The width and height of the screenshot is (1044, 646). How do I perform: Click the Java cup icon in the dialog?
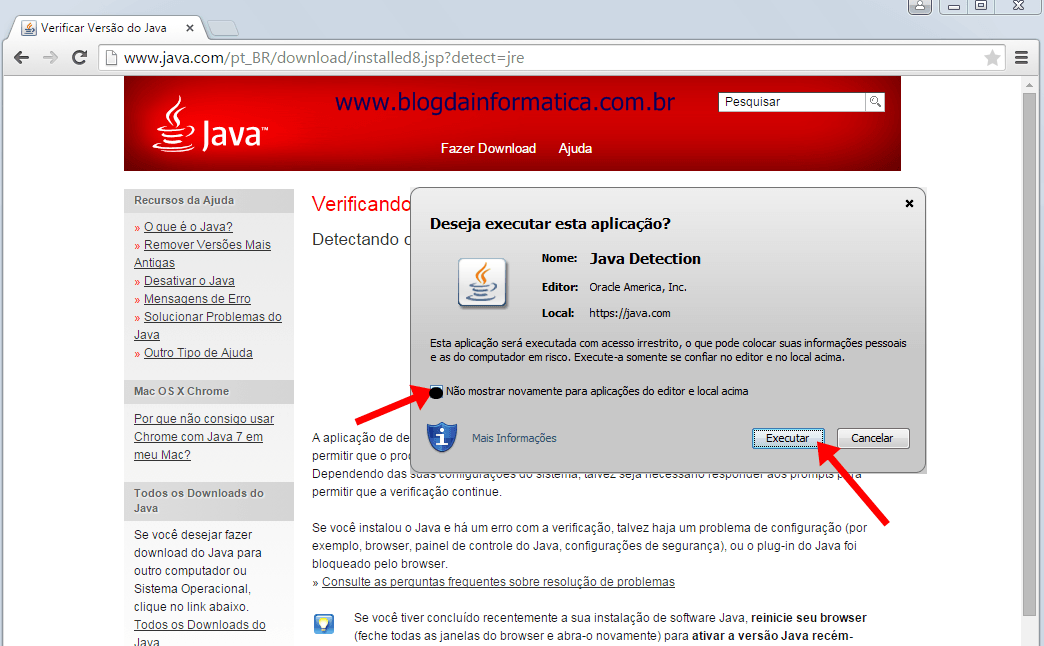[482, 283]
